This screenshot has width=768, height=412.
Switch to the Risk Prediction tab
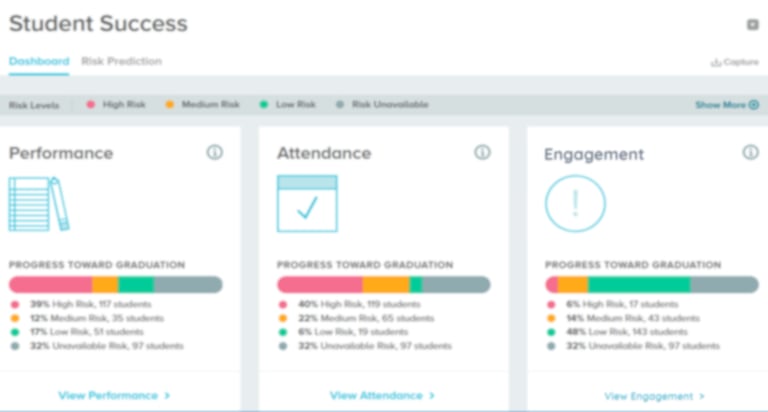[x=121, y=62]
